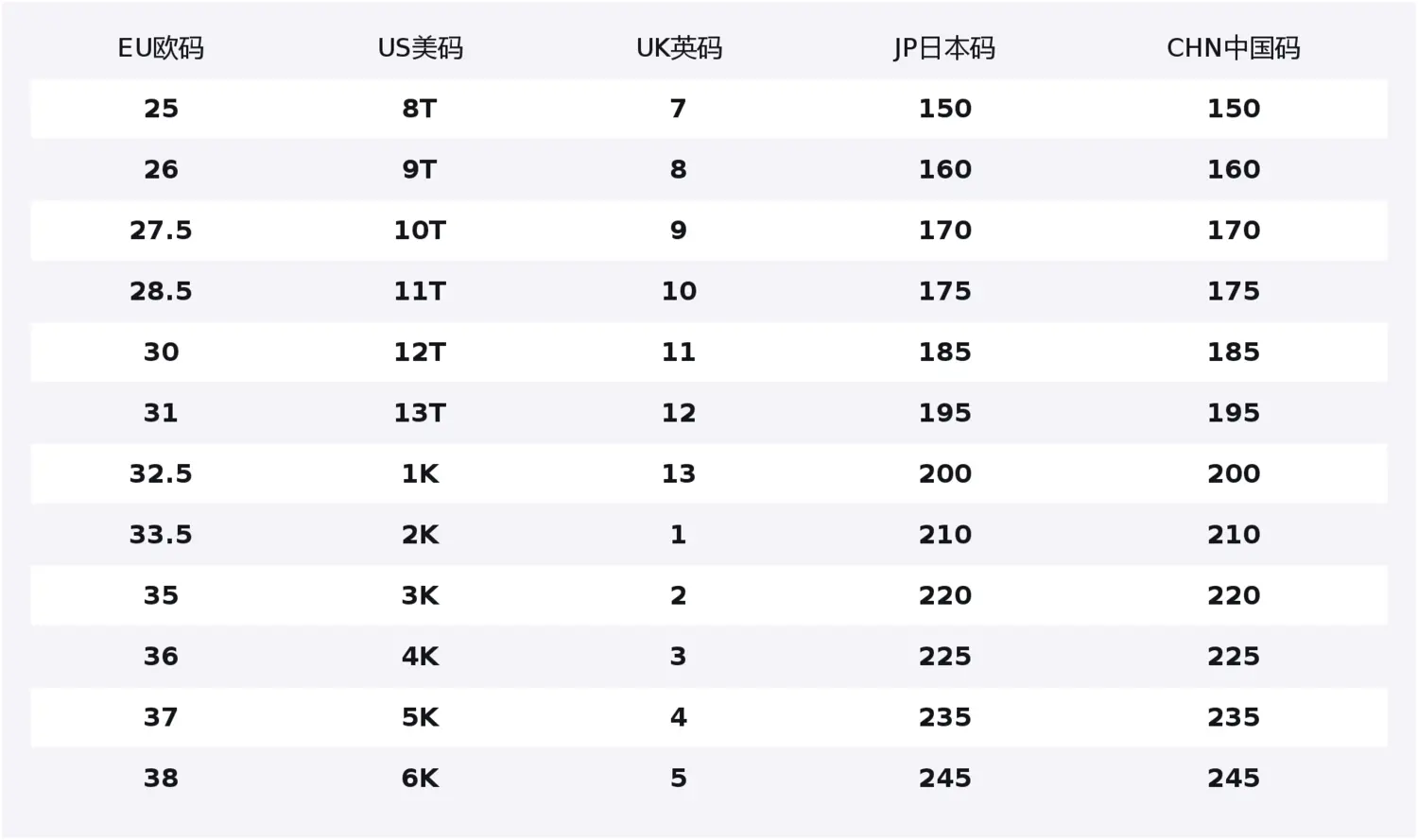Screen dimensions: 1418x840
Task: Select CHN size 220 cell
Action: (1234, 596)
